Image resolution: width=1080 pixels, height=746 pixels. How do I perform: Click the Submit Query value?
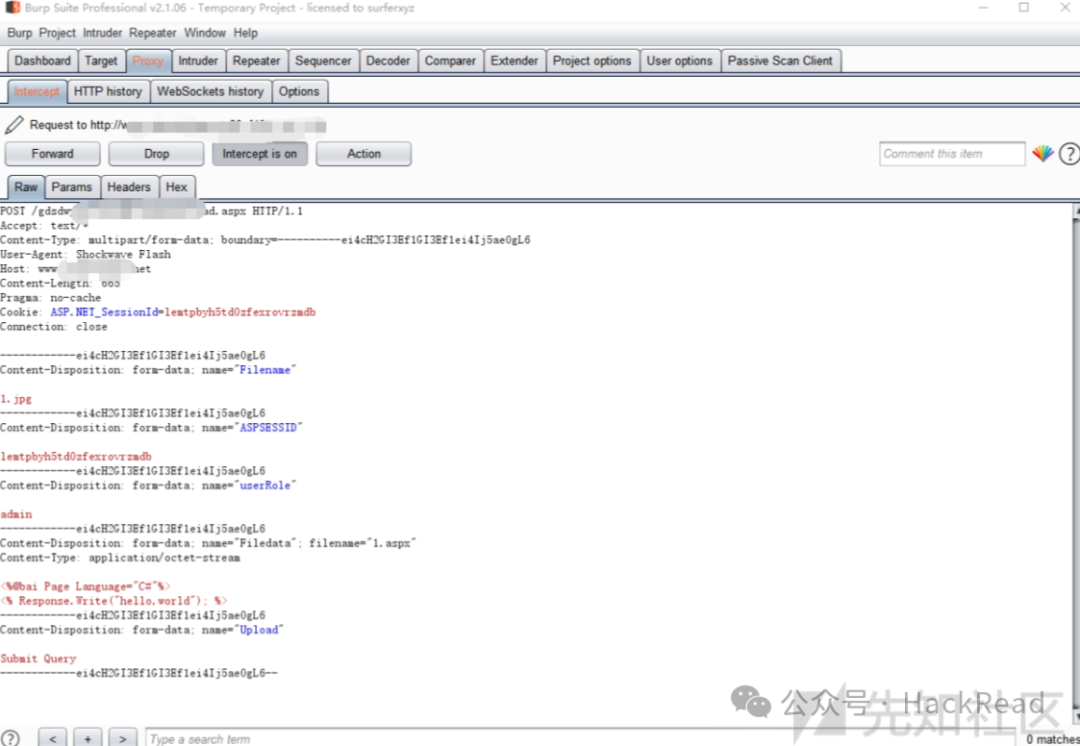[38, 659]
